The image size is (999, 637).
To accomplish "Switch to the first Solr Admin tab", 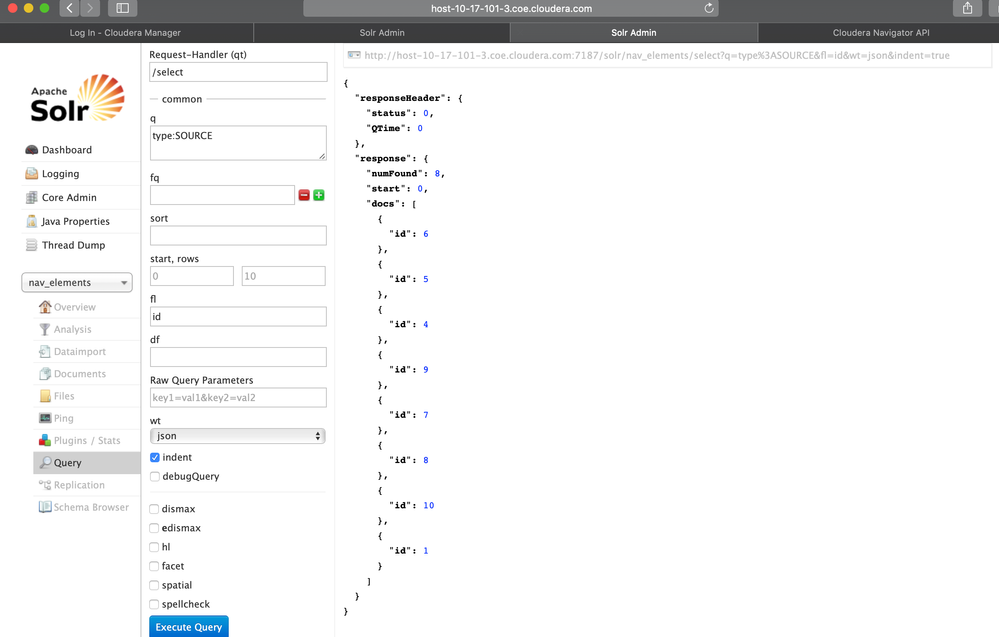I will point(382,32).
